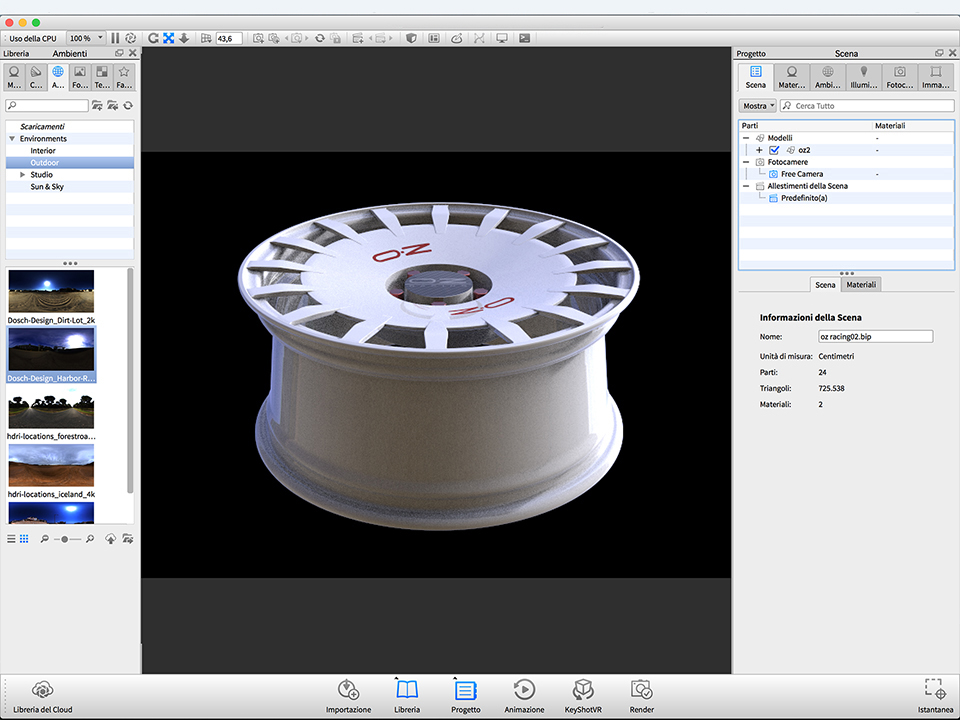Toggle the oz2 model visibility checkbox

tap(774, 150)
